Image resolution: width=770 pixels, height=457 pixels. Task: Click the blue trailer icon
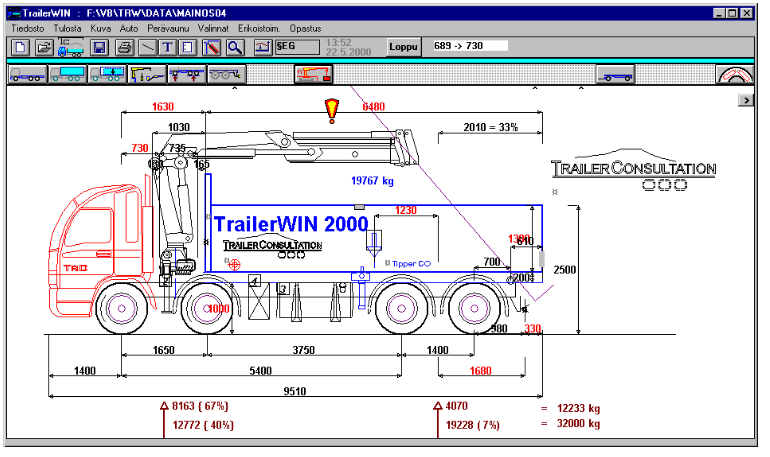click(616, 74)
